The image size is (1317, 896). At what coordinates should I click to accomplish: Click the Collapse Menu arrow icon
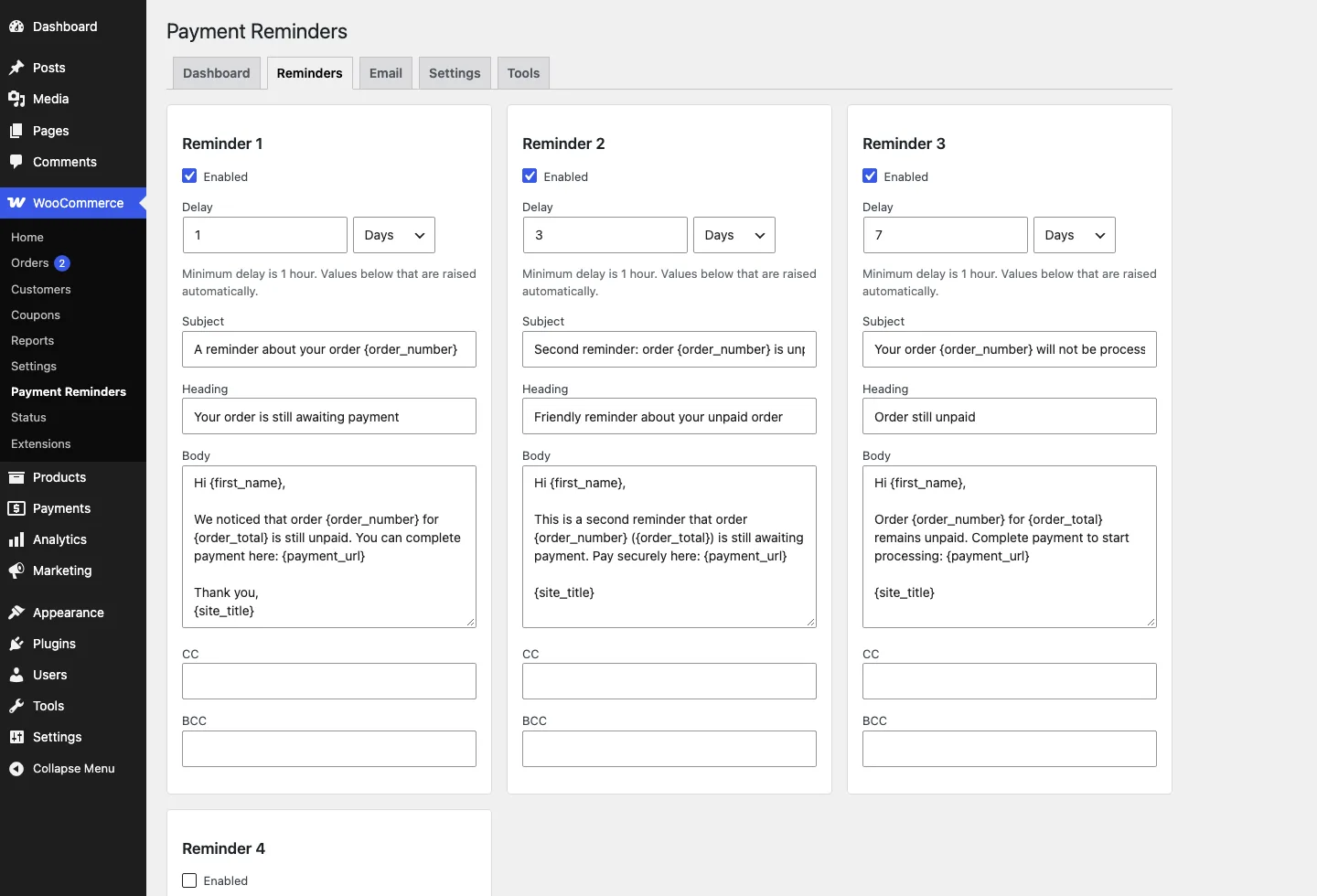coord(16,769)
